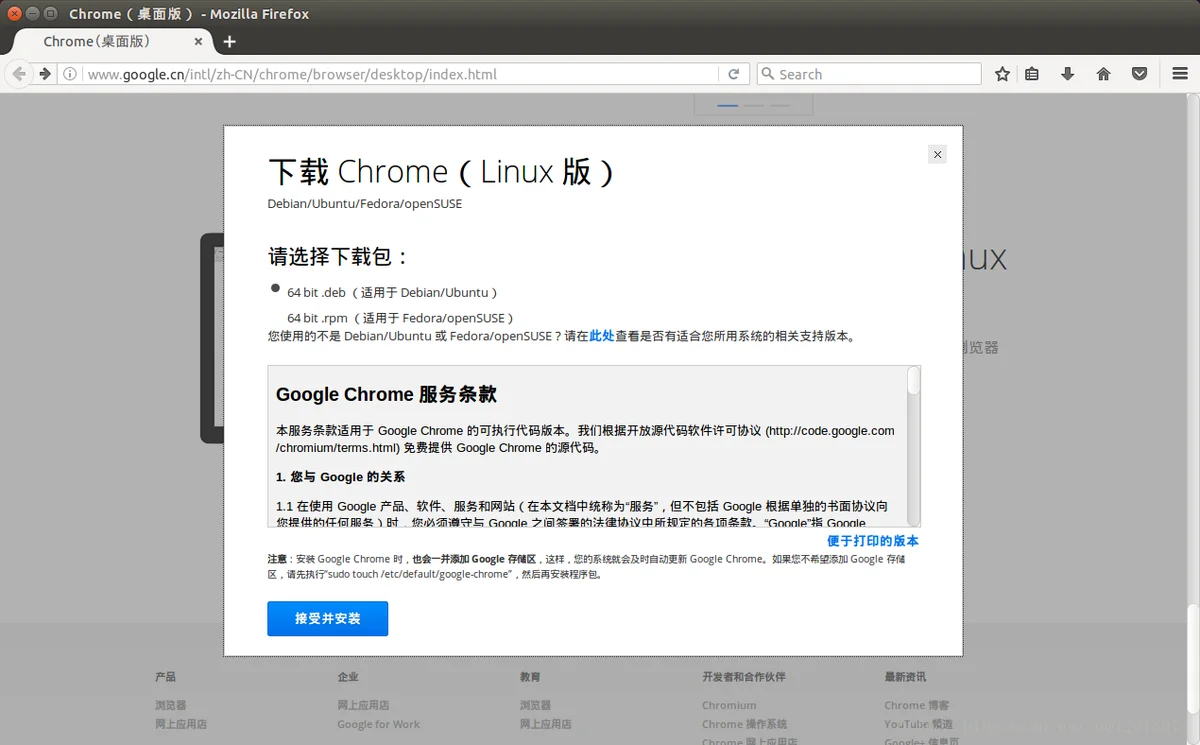Maximize the Firefox window
The image size is (1200, 745).
point(50,14)
